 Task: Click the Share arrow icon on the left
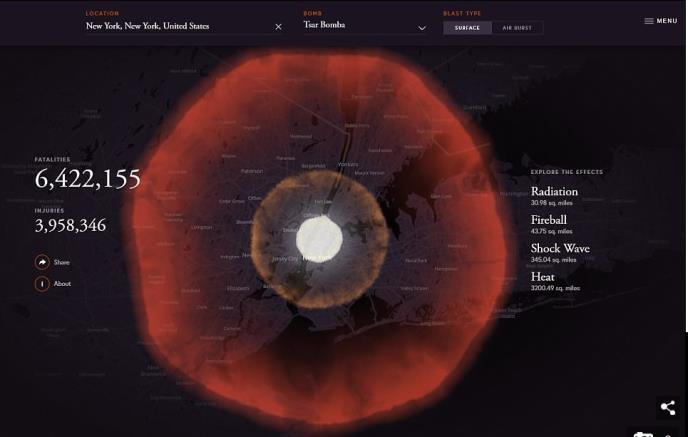click(42, 262)
